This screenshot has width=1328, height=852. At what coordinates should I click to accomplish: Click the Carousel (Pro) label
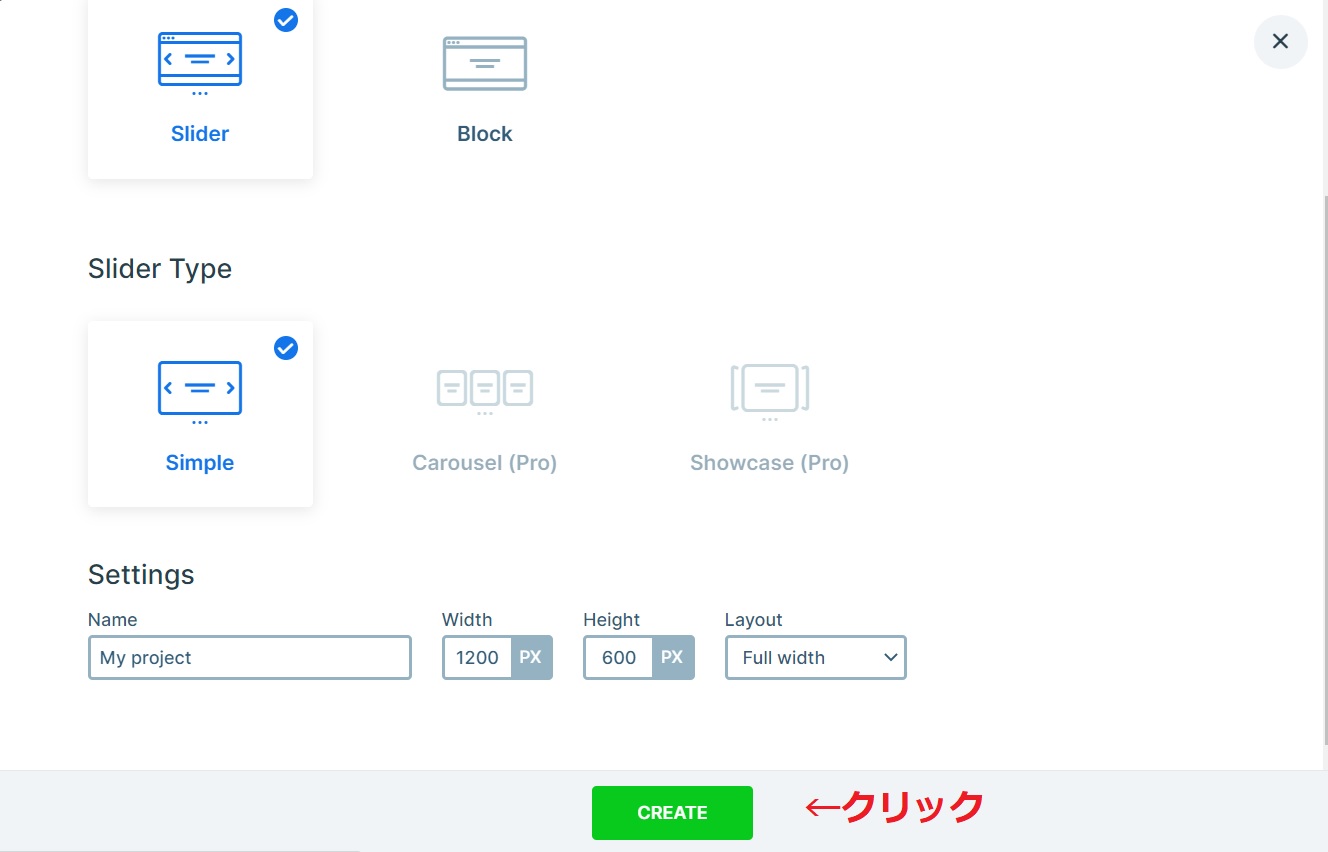point(485,463)
